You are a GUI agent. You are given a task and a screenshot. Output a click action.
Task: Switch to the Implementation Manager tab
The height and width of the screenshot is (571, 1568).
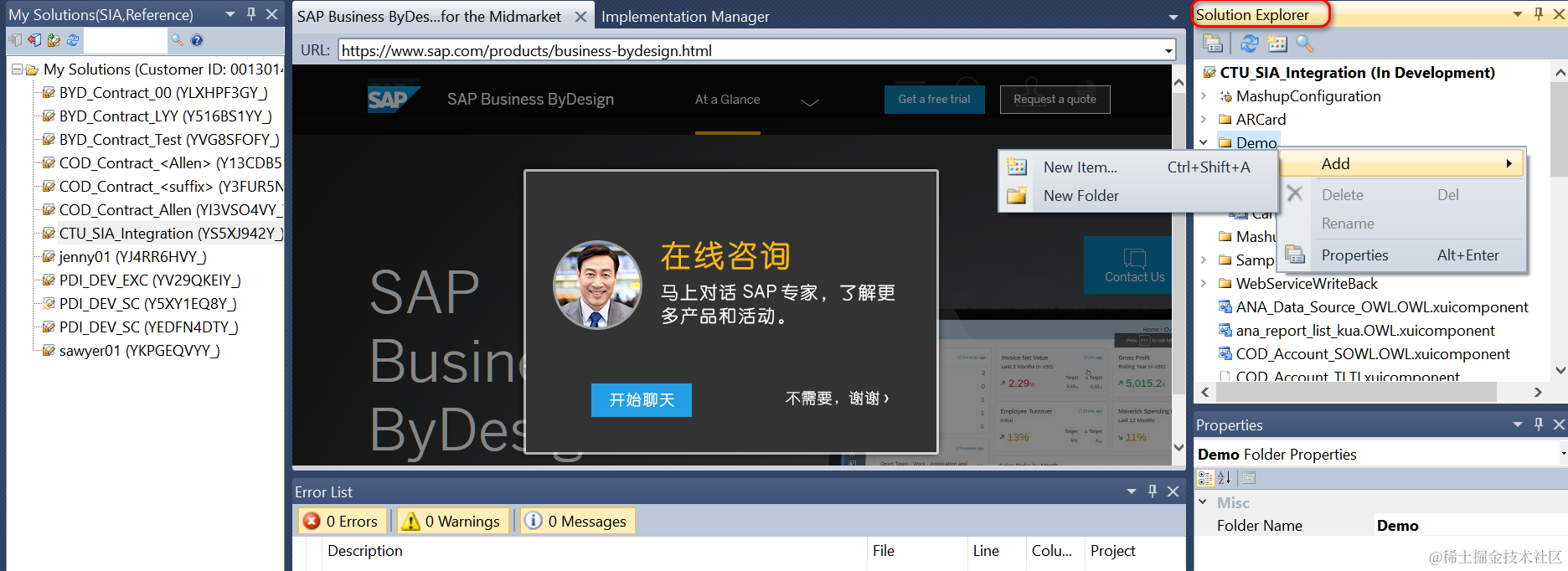(x=685, y=17)
